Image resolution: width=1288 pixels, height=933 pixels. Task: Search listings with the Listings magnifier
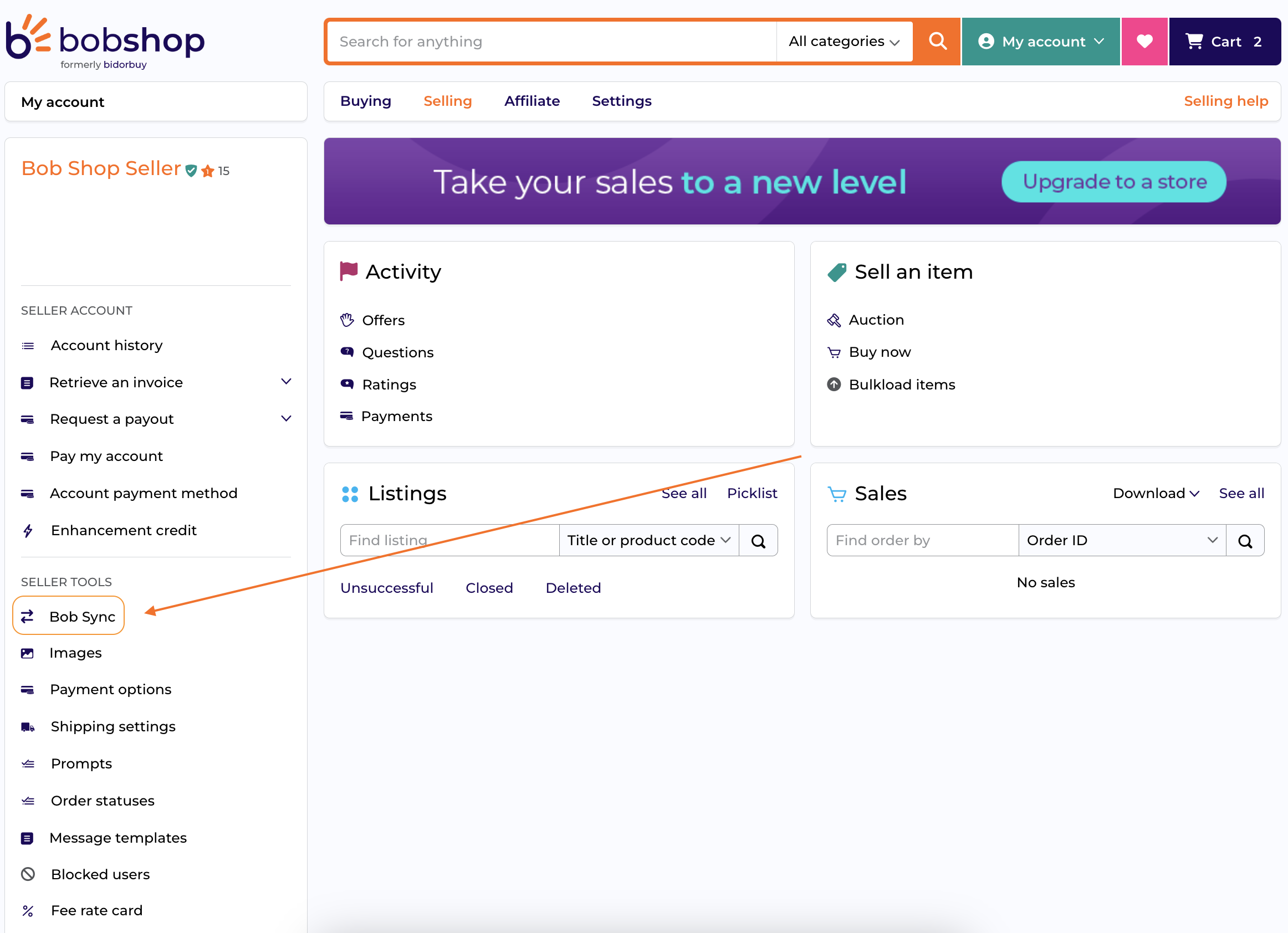pos(758,540)
